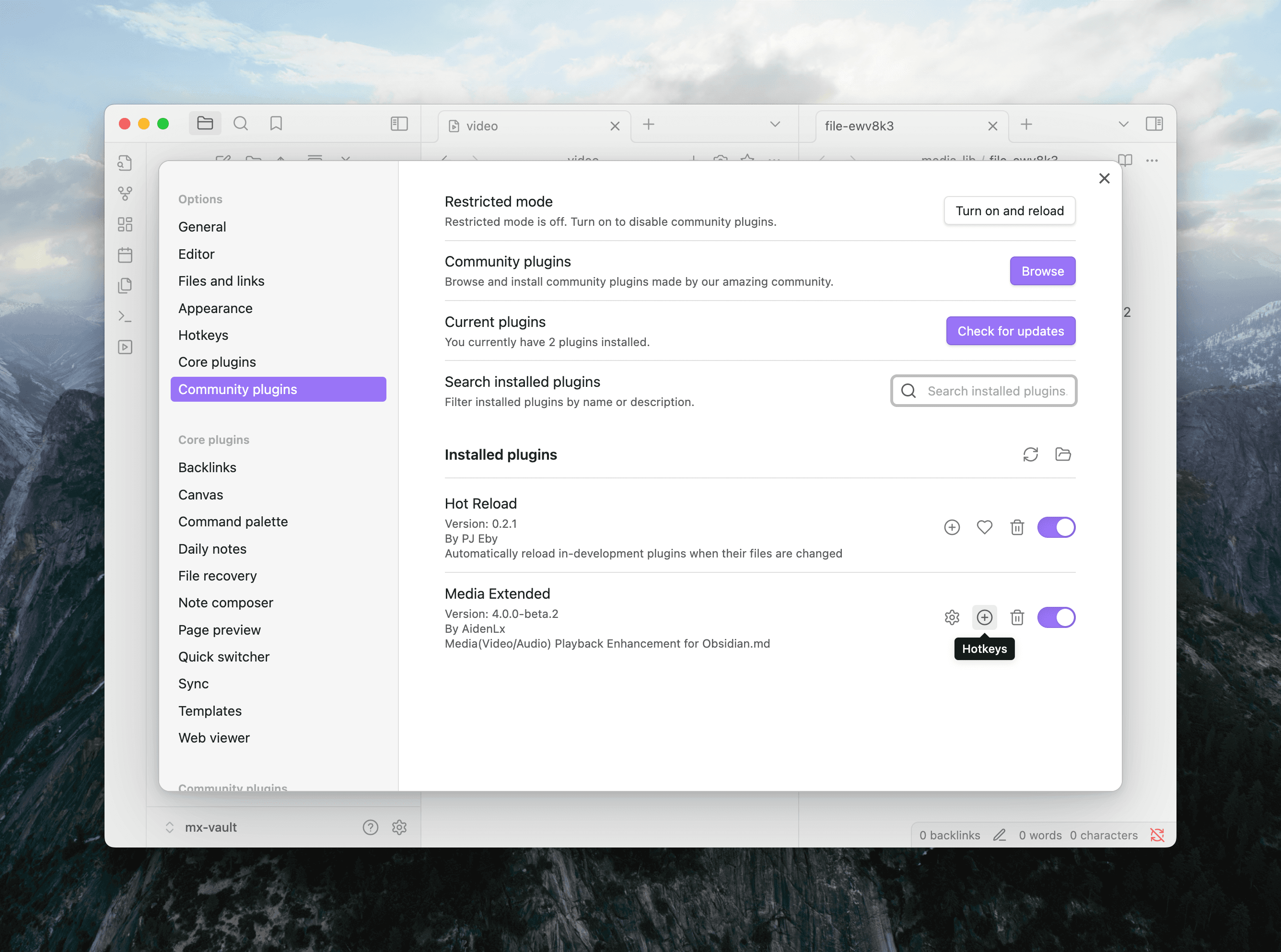Expand the mx-vault vault switcher

tap(202, 827)
